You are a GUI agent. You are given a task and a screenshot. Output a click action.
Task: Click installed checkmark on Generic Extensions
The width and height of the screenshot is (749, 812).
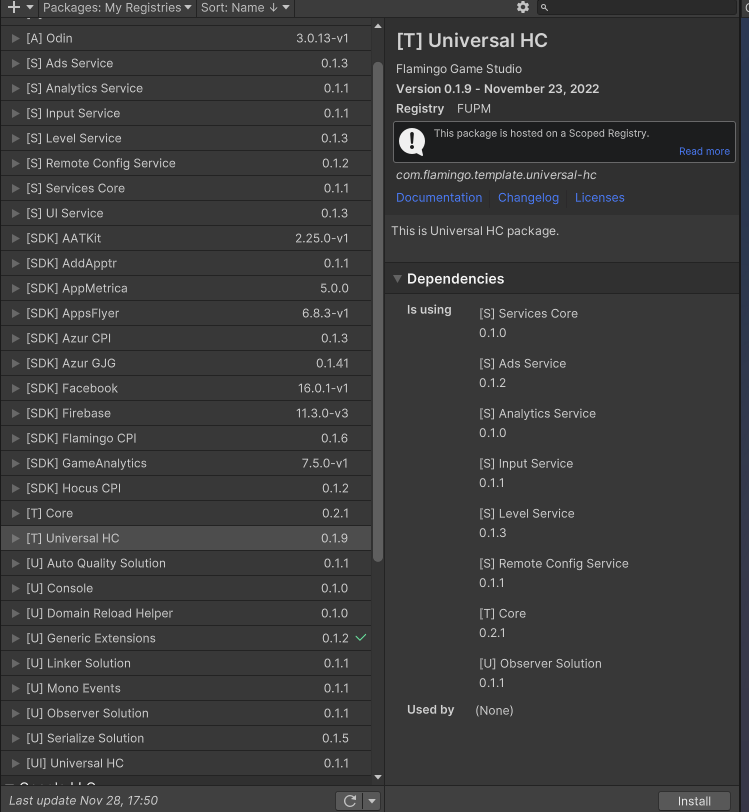[x=361, y=637]
